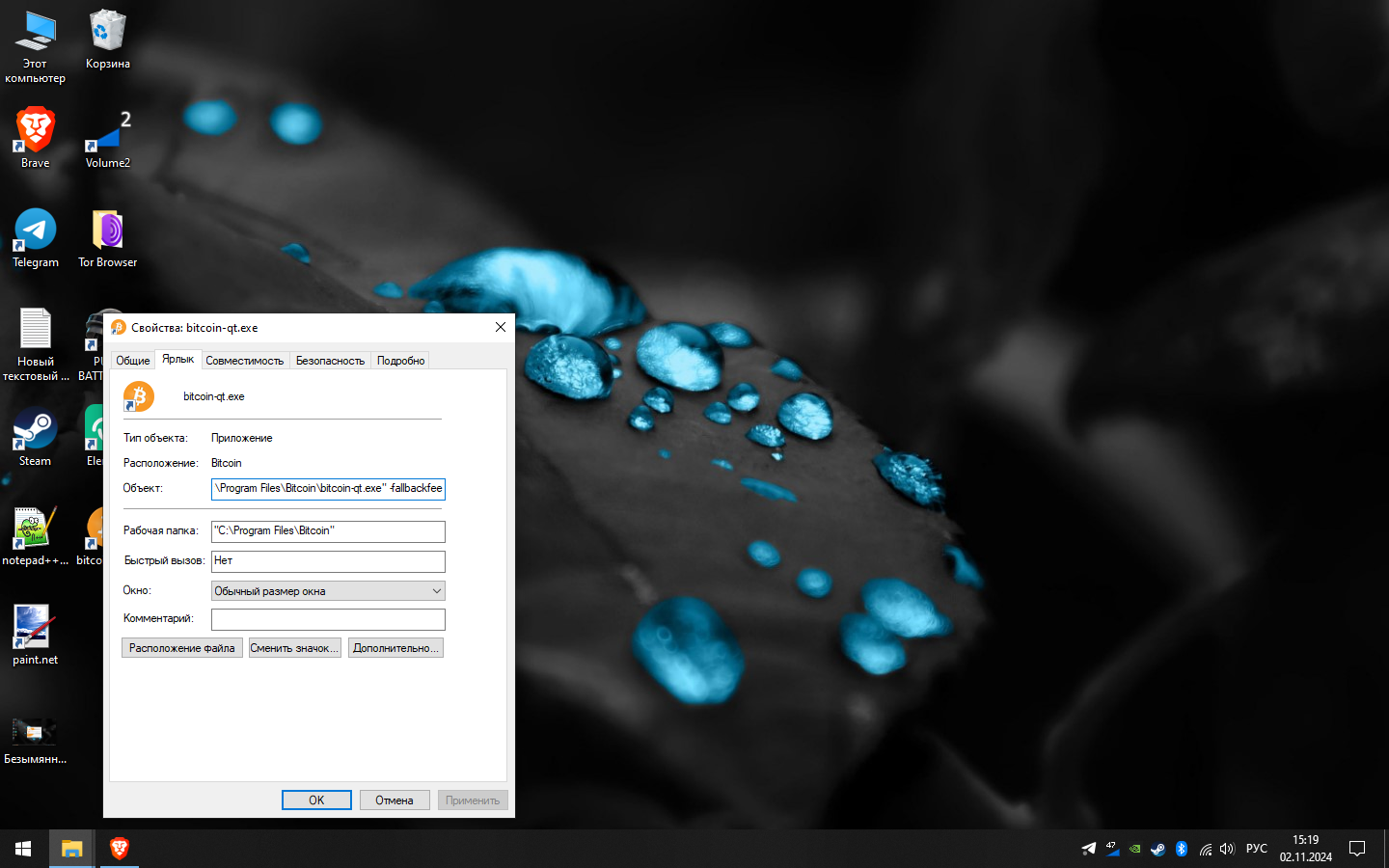Viewport: 1389px width, 868px height.
Task: Select the Безымянн... image file on desktop
Action: (35, 741)
